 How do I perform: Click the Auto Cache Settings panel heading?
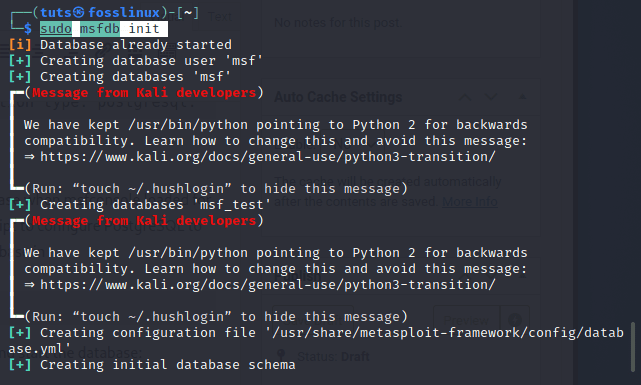coord(338,97)
